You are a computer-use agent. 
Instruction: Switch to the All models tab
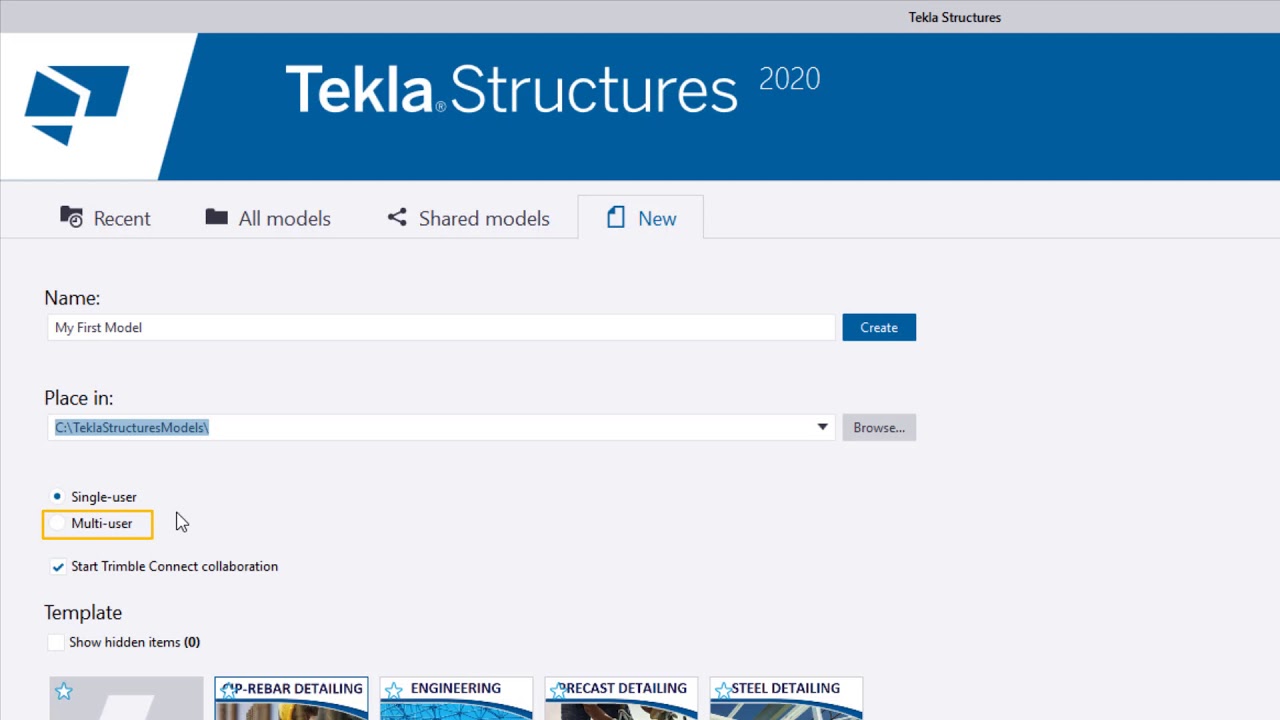268,218
